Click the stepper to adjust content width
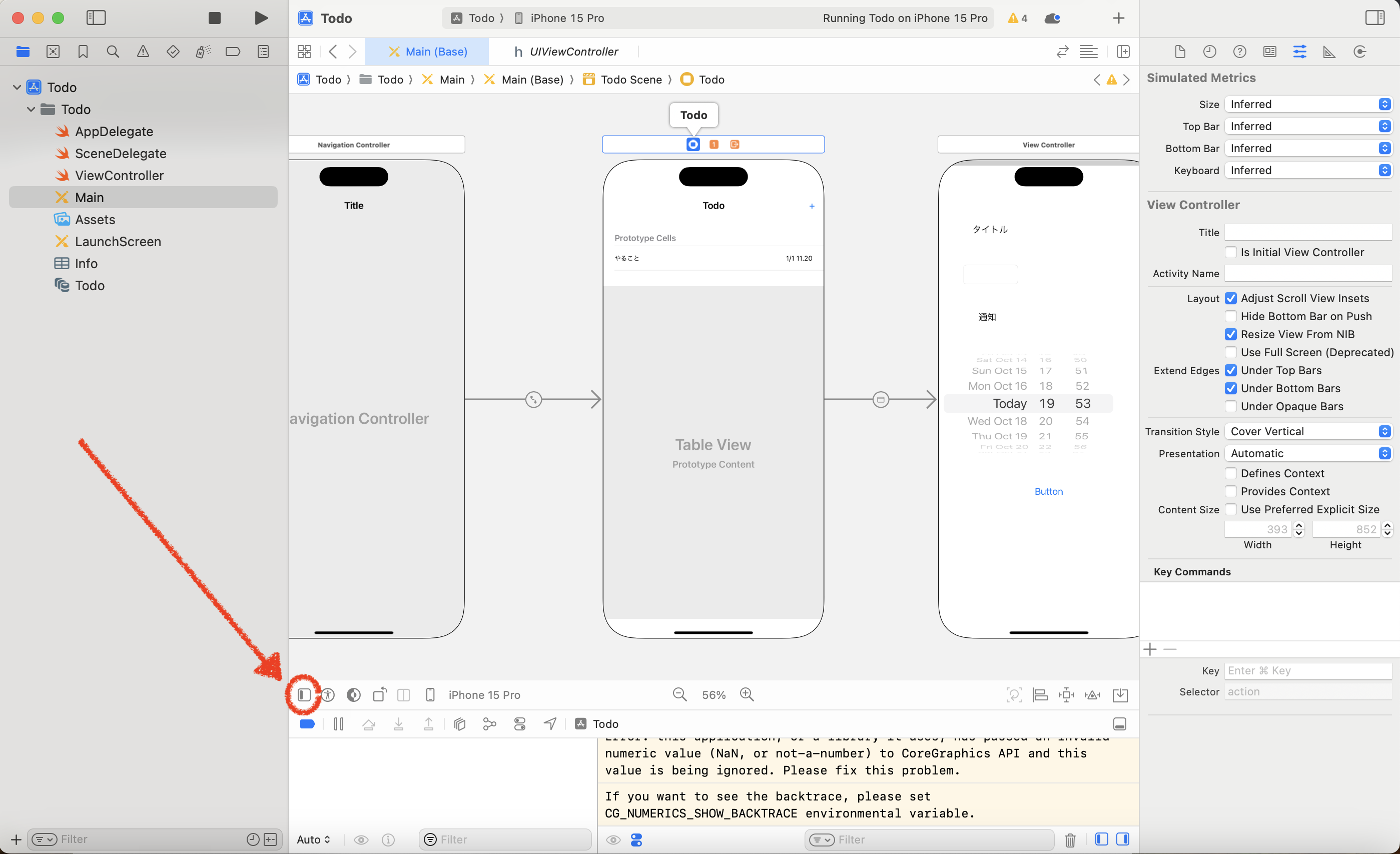The height and width of the screenshot is (854, 1400). (1298, 529)
